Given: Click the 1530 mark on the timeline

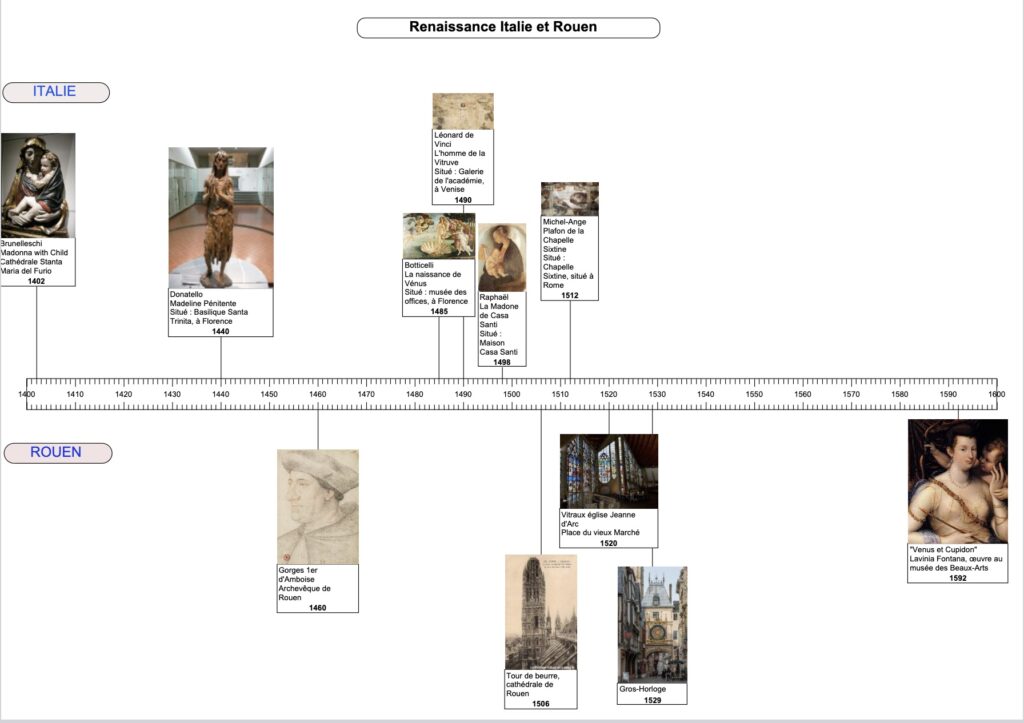Looking at the screenshot, I should click(657, 394).
